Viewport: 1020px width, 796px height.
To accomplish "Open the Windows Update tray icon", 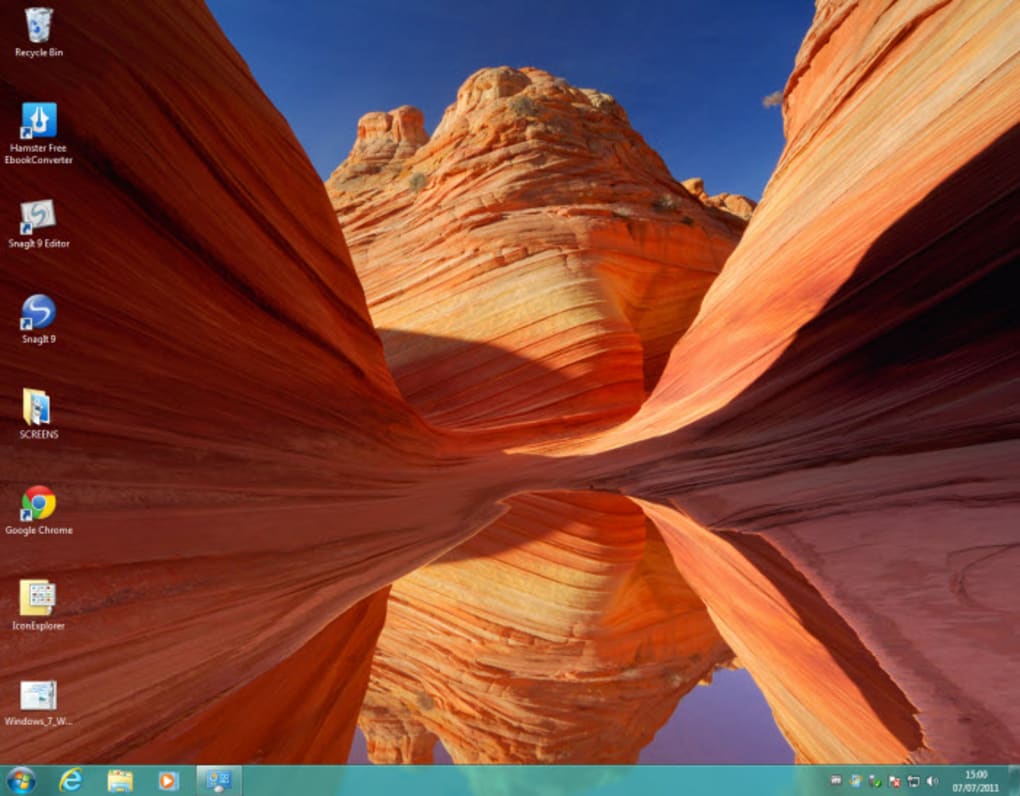I will [856, 779].
